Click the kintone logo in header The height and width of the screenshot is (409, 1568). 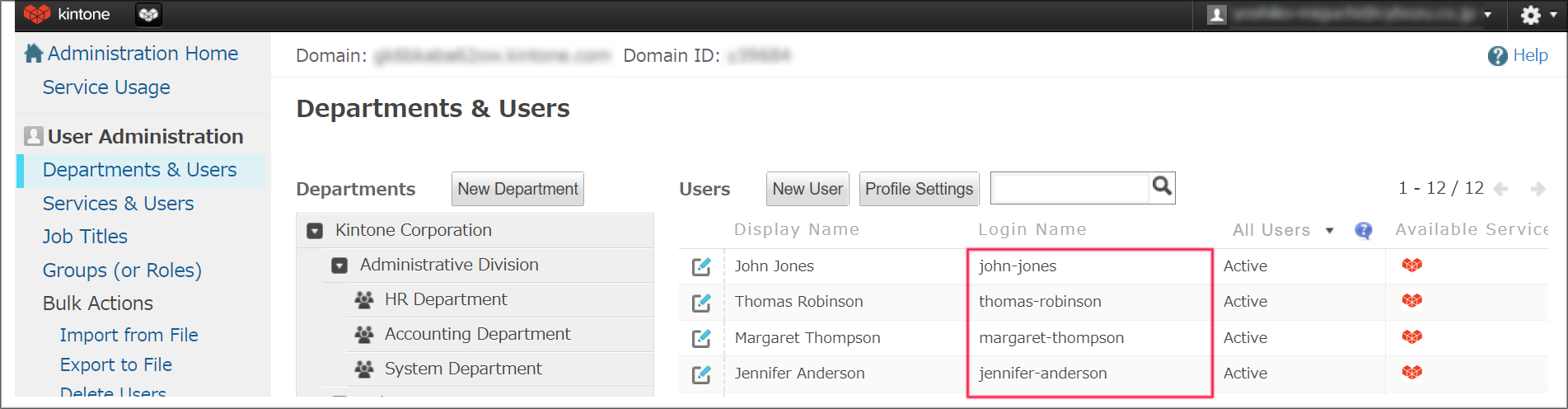click(x=66, y=14)
